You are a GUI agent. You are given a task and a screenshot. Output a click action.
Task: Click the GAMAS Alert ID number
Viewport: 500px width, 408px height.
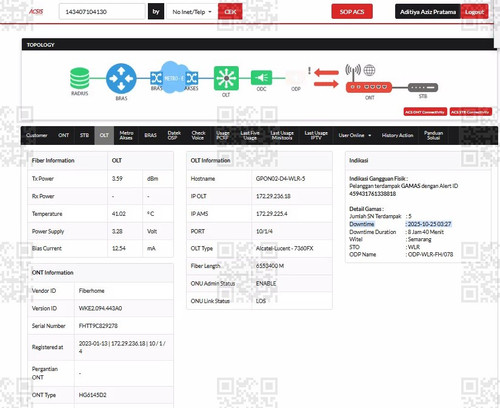coord(372,194)
